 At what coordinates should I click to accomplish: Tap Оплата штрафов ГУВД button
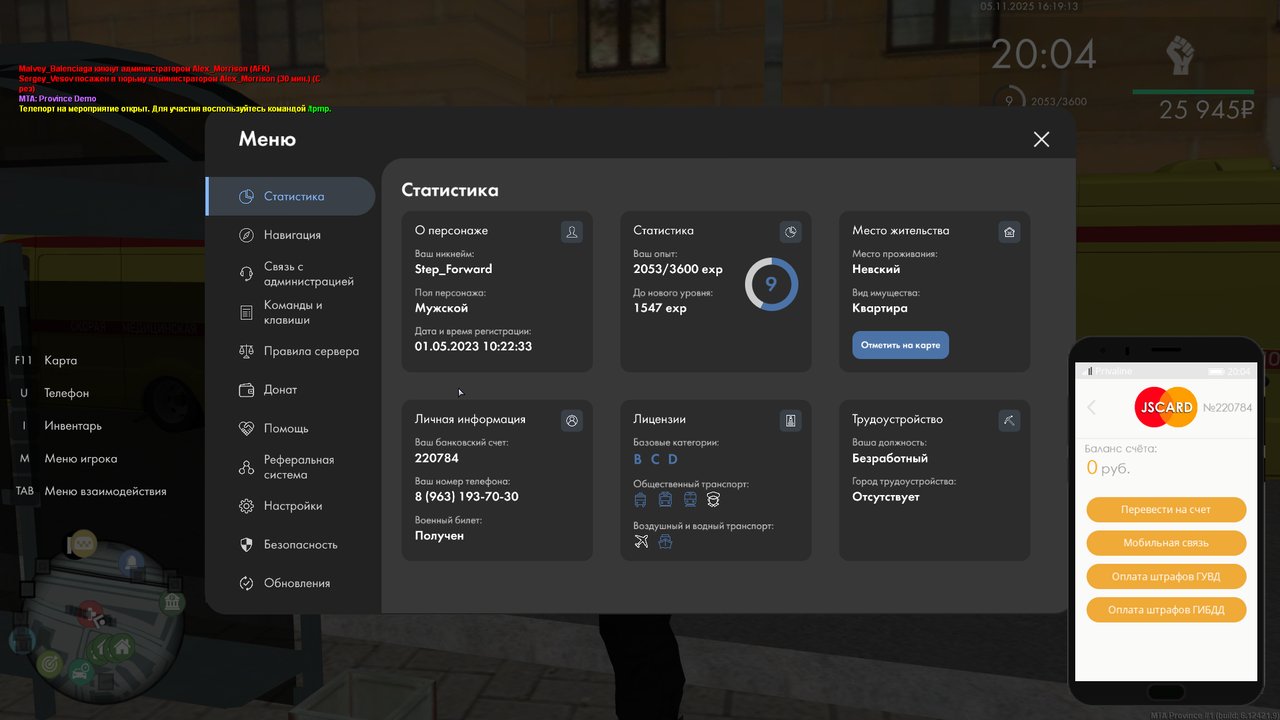click(x=1166, y=576)
